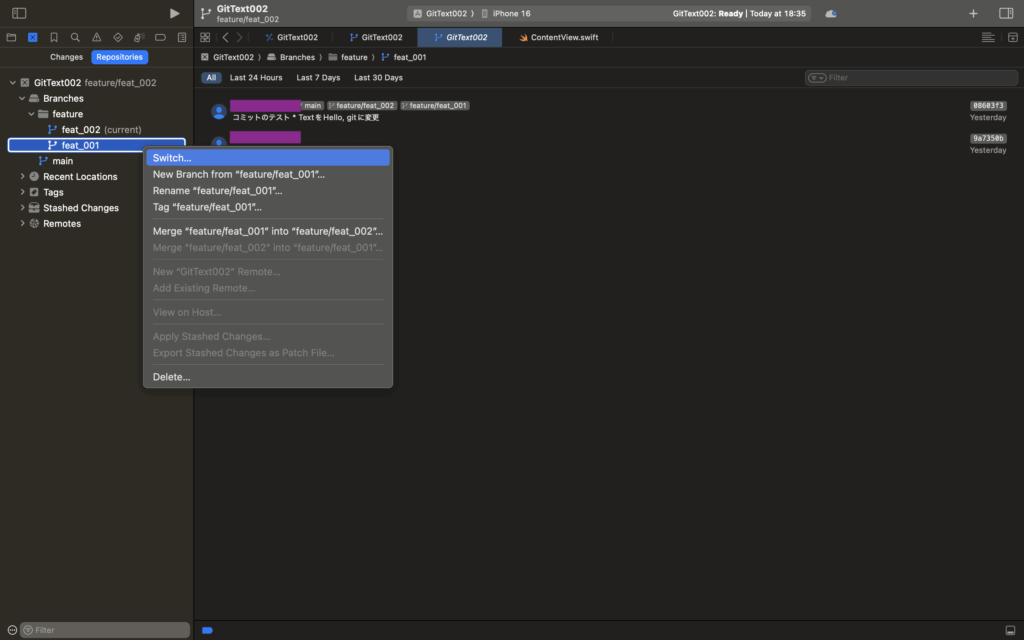Toggle the inspector panel on the right

(1006, 13)
